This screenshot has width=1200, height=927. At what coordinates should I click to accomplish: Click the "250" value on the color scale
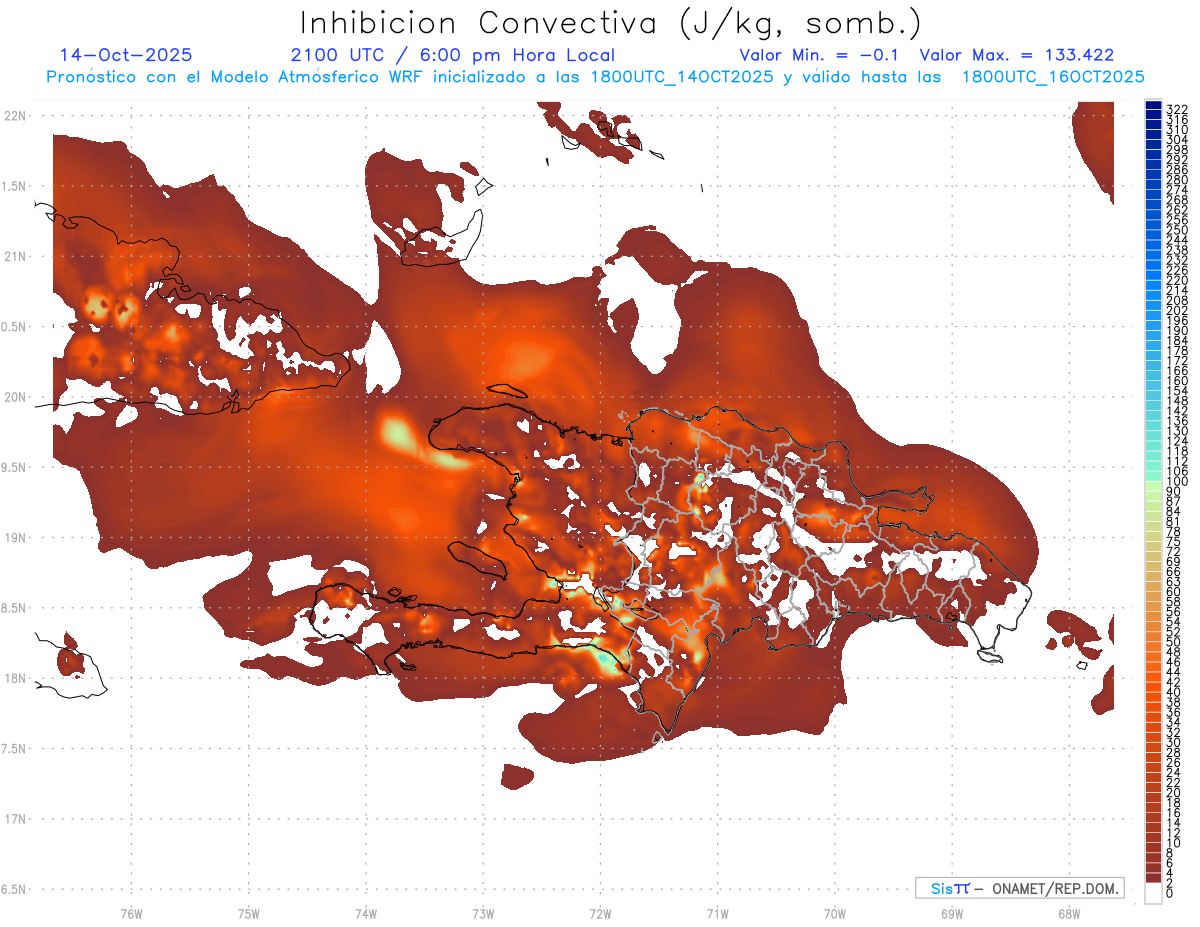pos(1177,230)
